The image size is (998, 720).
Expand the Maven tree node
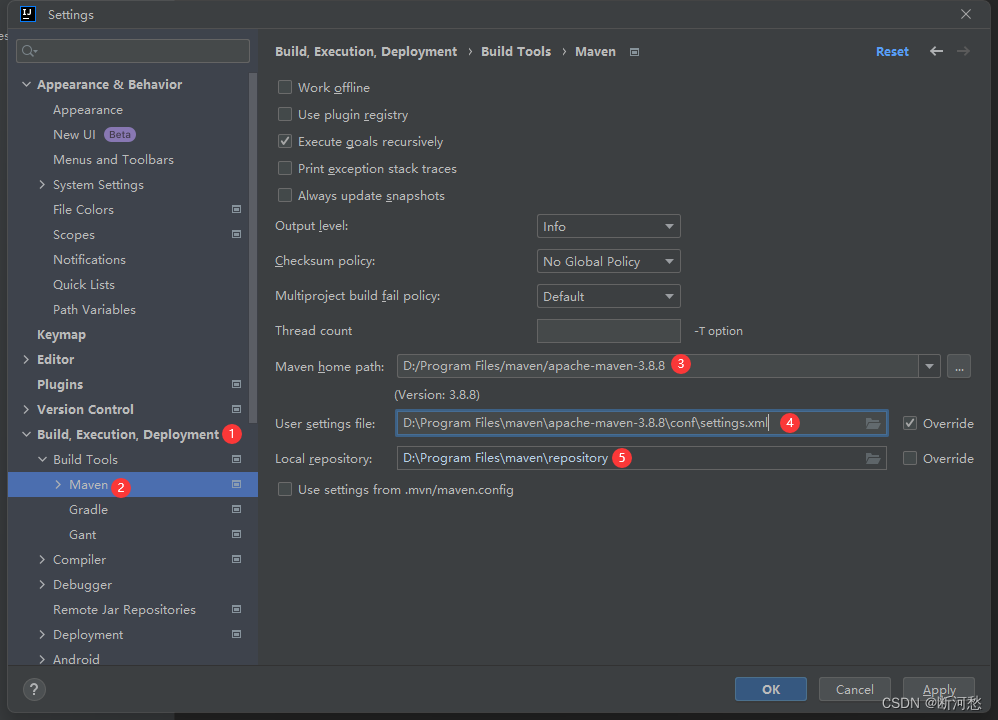click(58, 484)
